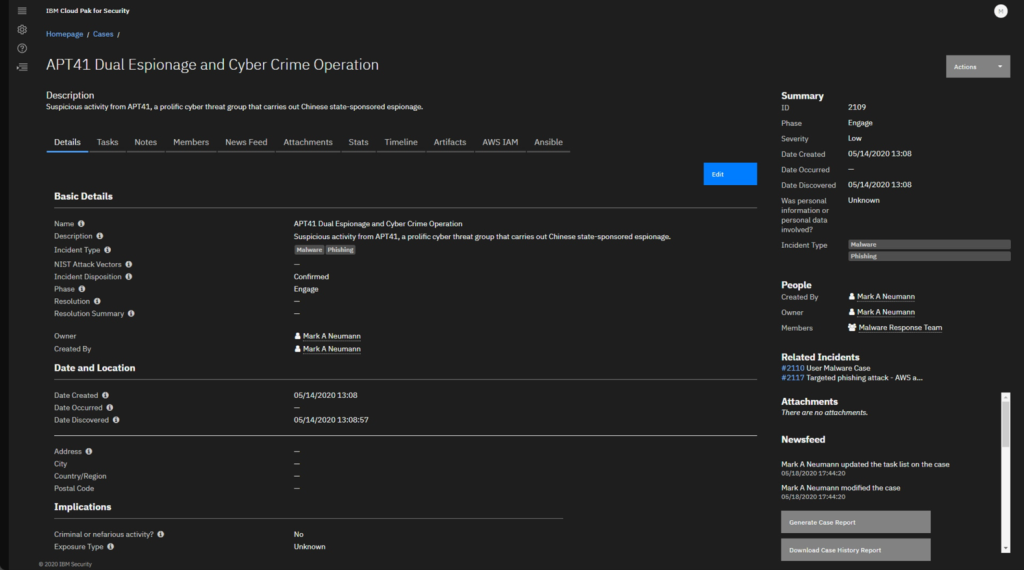
Task: Show info for Name field
Action: point(81,224)
